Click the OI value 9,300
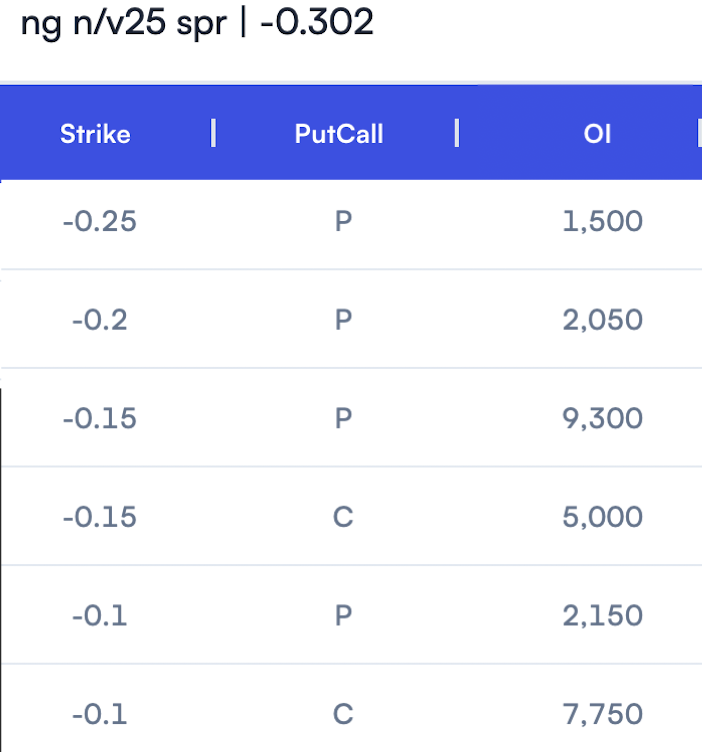The image size is (702, 752). coord(602,419)
